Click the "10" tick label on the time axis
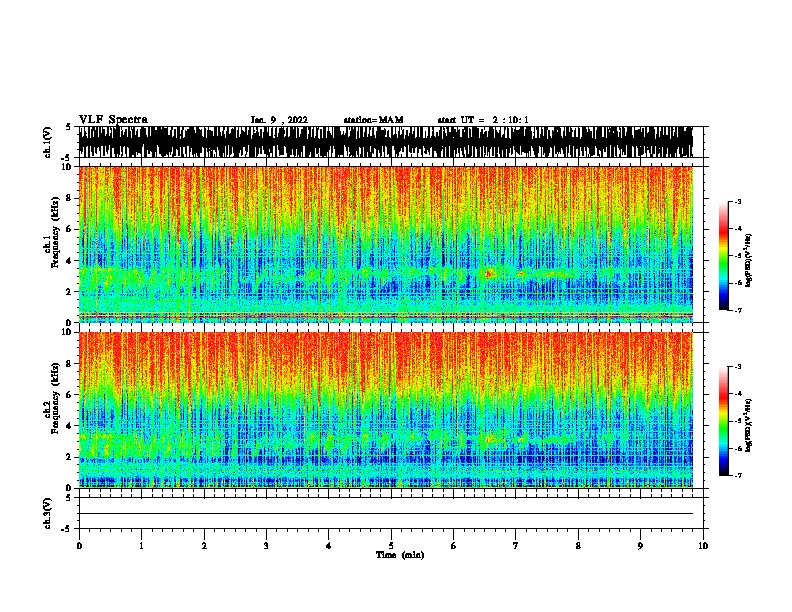 point(703,545)
